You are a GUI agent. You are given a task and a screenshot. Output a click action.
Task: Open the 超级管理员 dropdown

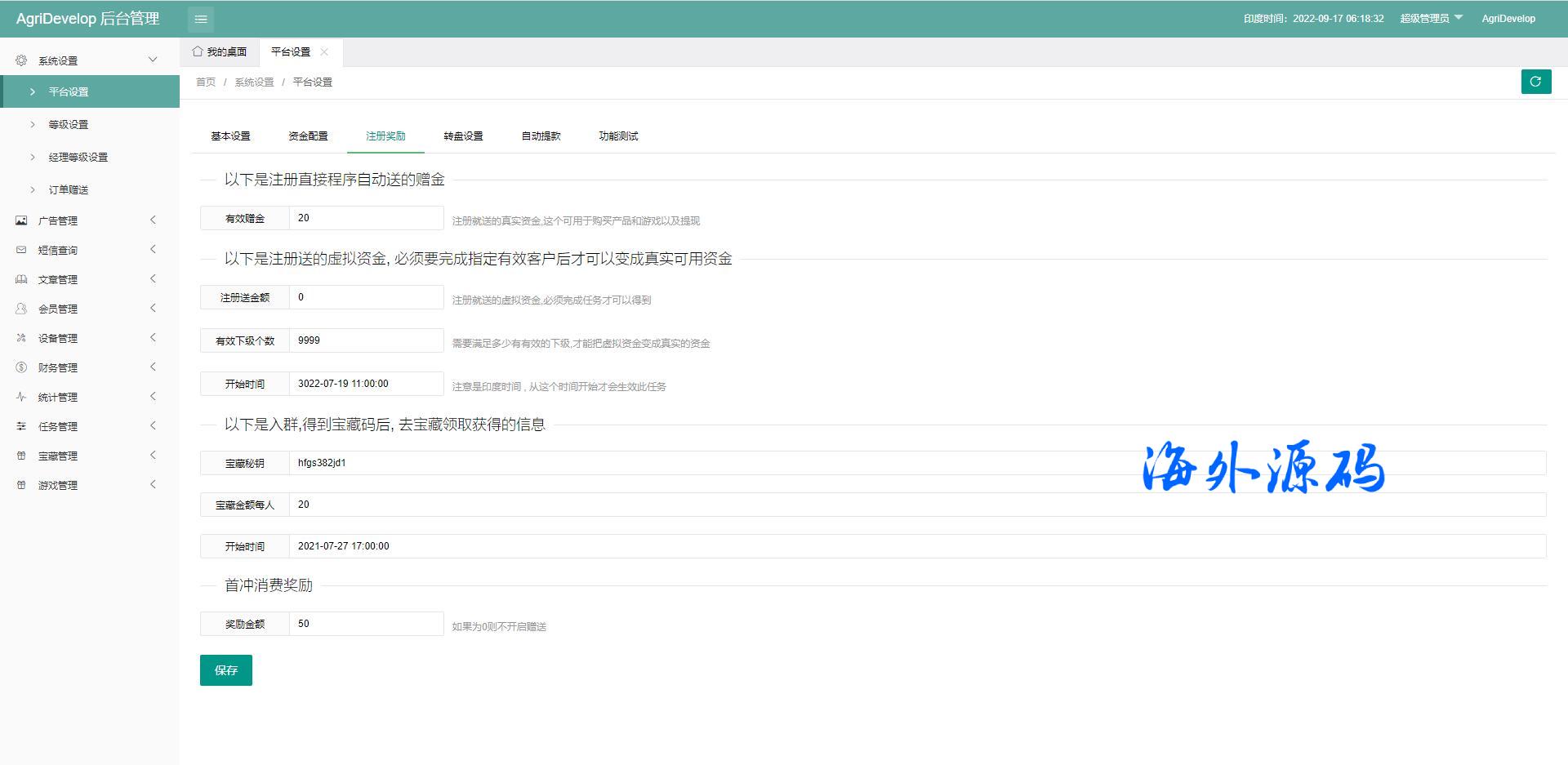click(x=1431, y=19)
